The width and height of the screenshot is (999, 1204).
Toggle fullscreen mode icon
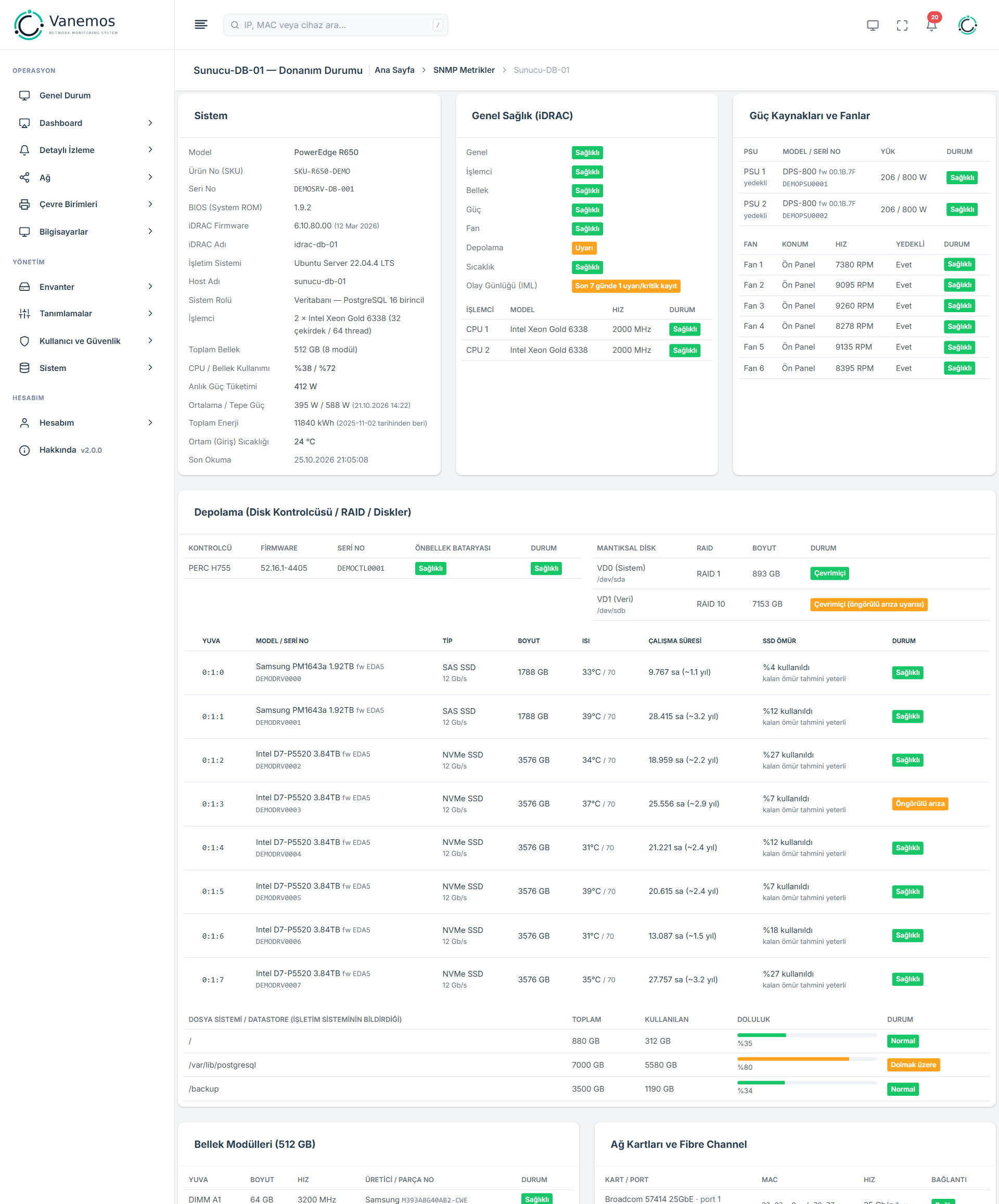(x=902, y=25)
